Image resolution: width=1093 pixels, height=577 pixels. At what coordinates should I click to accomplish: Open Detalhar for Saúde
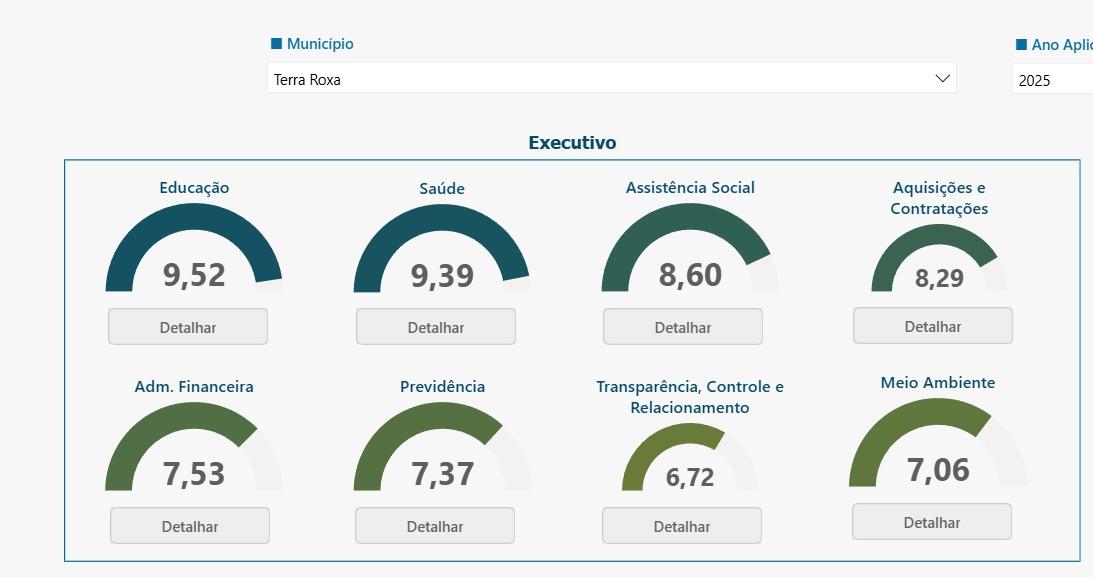[x=436, y=327]
